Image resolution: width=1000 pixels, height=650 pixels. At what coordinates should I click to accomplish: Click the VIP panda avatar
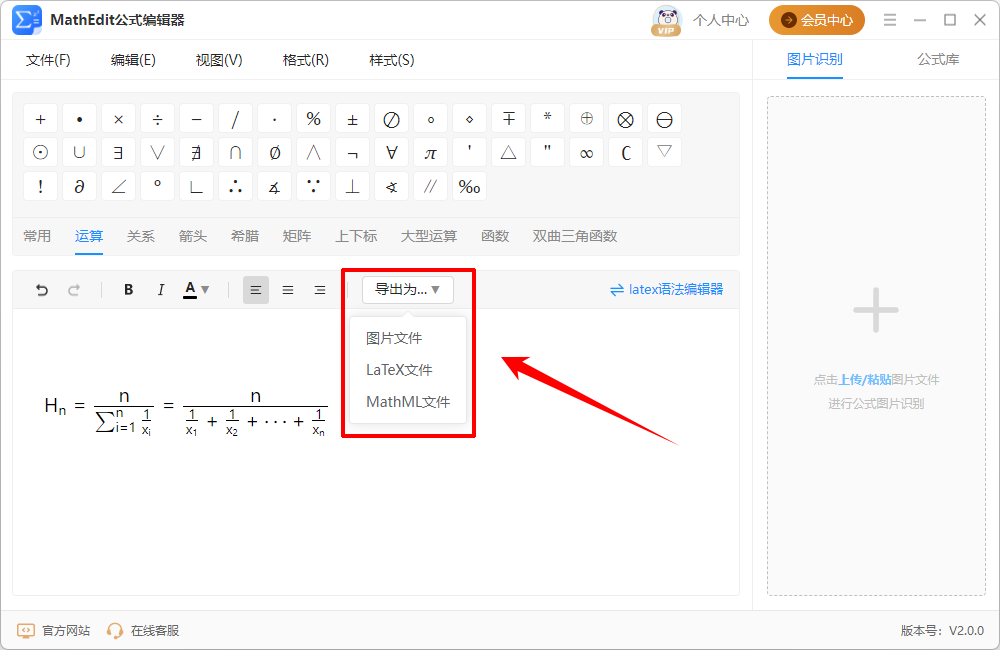[x=667, y=20]
